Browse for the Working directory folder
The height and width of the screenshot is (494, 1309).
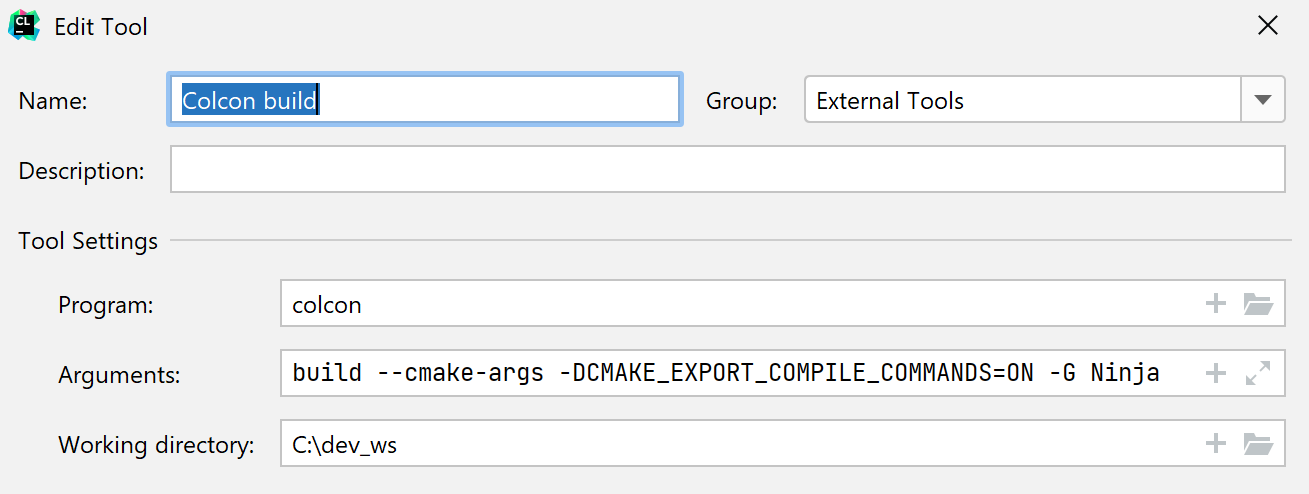click(1257, 444)
